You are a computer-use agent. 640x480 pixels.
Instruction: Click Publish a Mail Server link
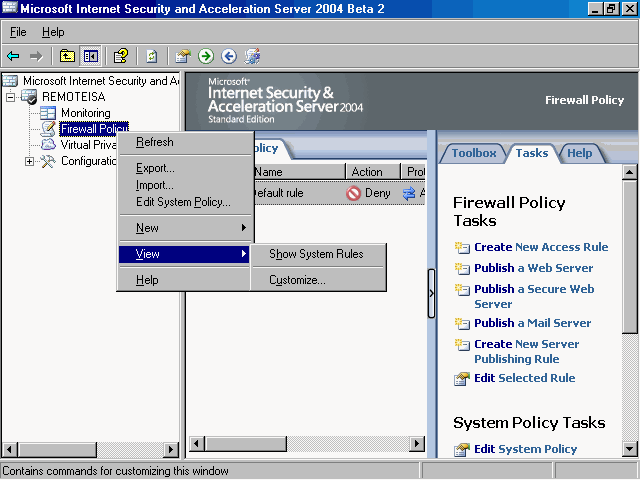pyautogui.click(x=532, y=323)
